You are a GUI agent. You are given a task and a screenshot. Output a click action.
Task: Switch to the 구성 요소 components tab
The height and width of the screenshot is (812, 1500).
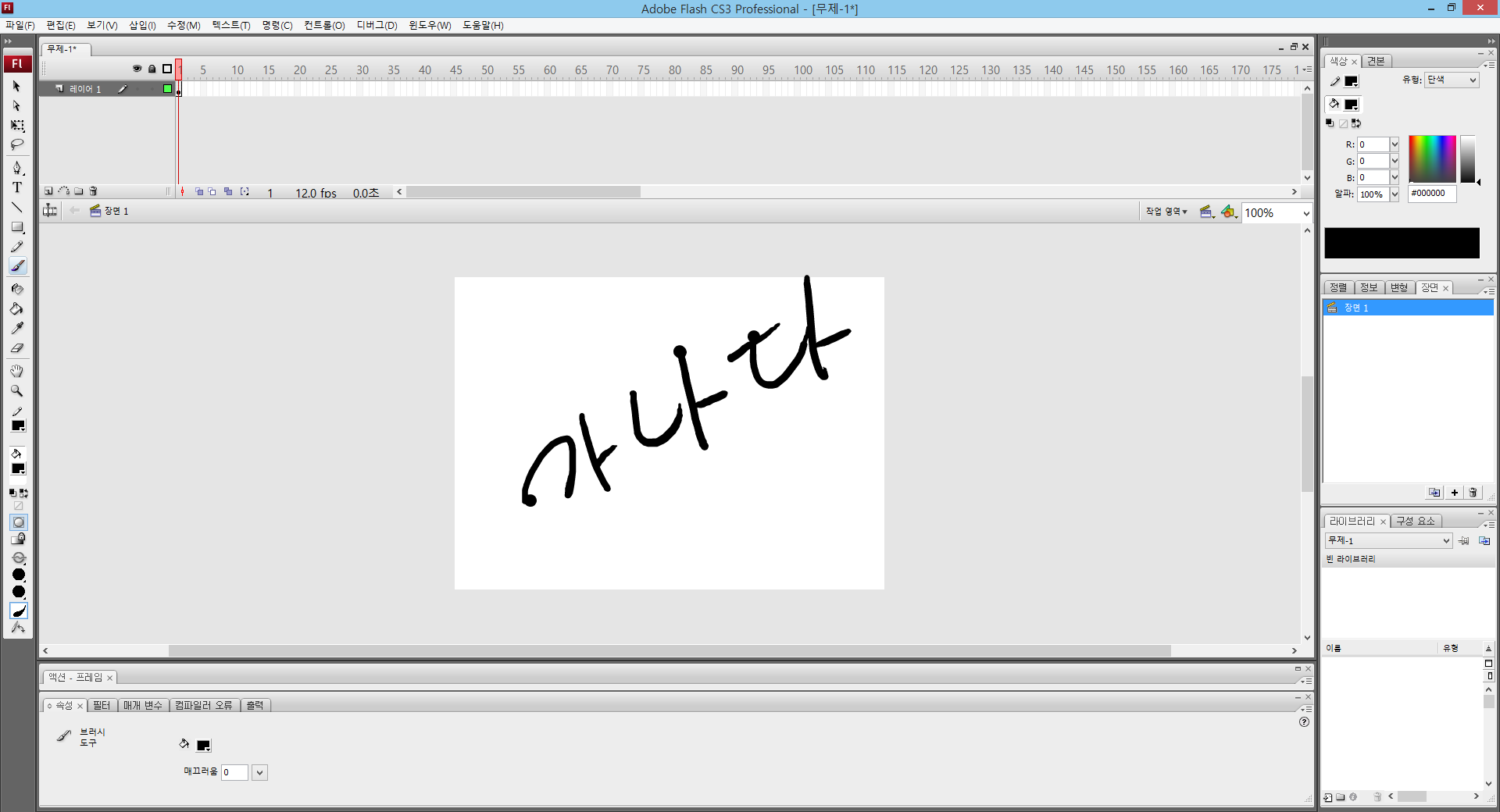pos(1416,521)
